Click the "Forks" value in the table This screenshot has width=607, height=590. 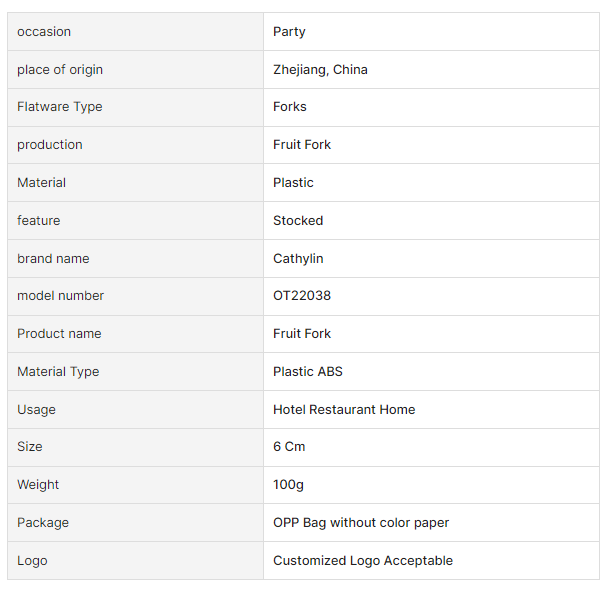tap(290, 107)
